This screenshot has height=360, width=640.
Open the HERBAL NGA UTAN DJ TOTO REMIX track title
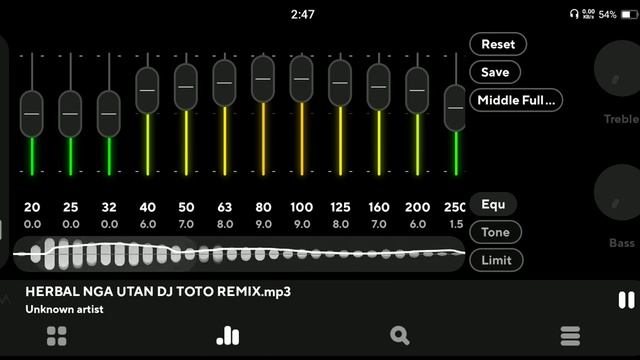[x=158, y=292]
